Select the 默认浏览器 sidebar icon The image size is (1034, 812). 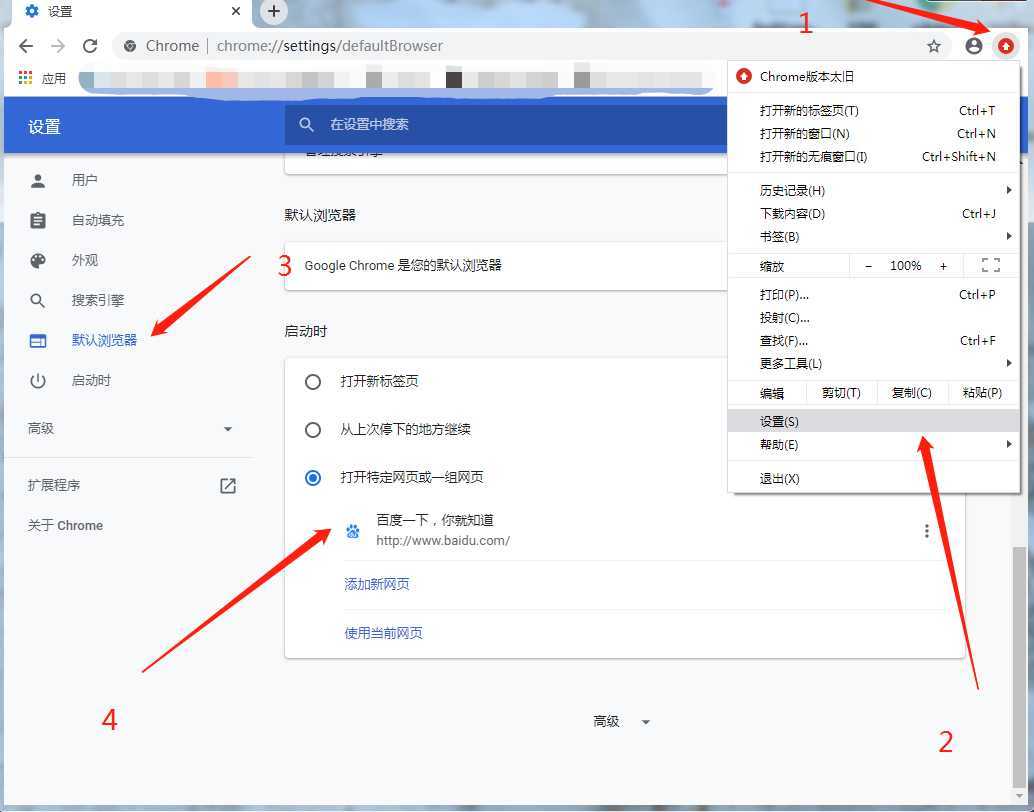tap(38, 340)
